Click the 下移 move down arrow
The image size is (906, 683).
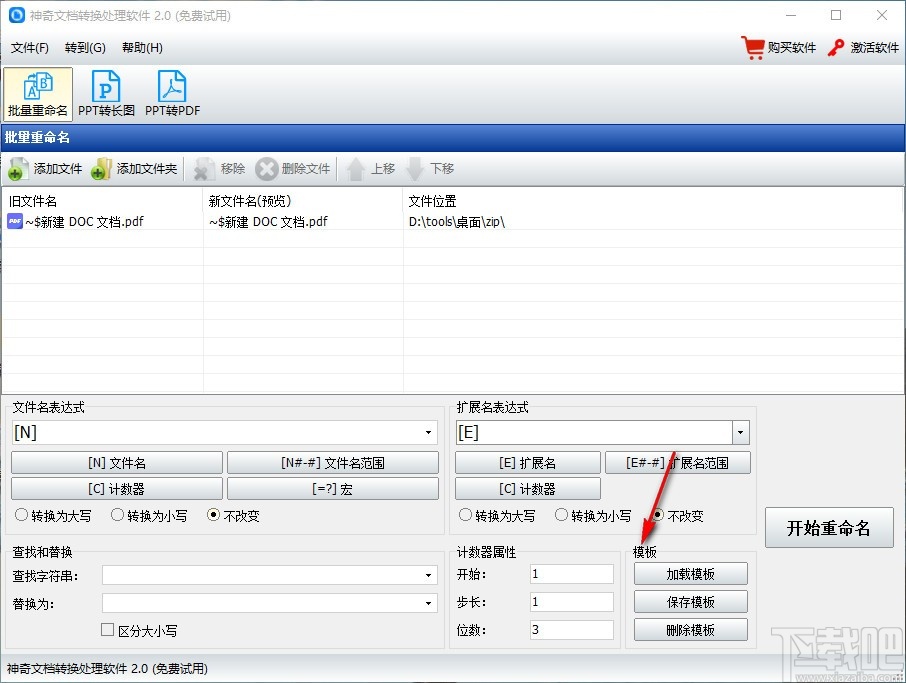point(415,169)
